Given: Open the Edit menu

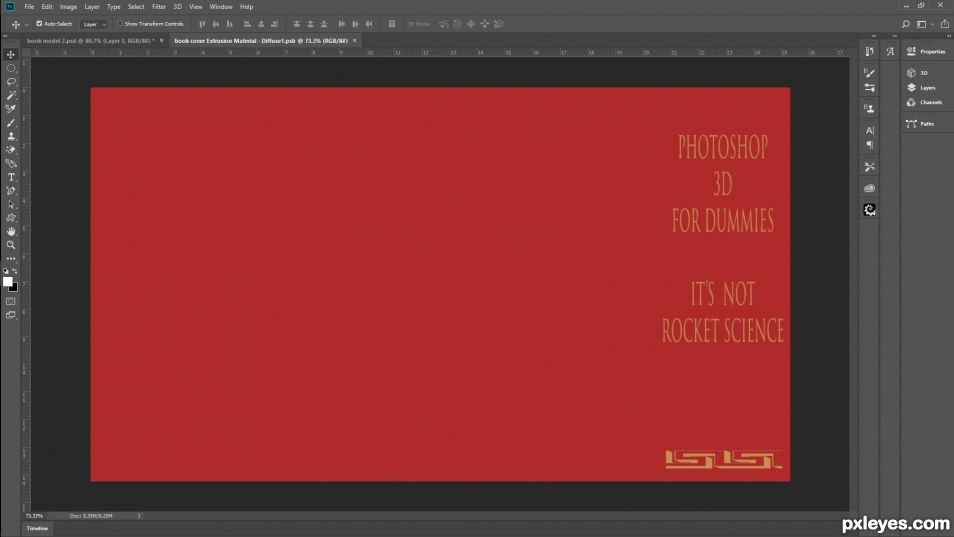Looking at the screenshot, I should click(x=47, y=7).
